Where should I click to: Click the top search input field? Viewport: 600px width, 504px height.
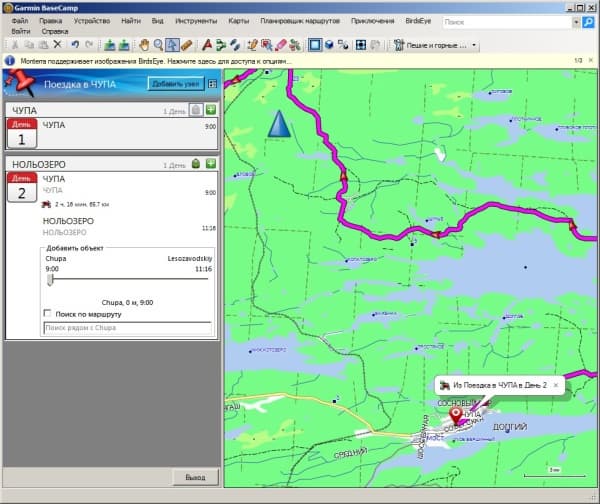[x=507, y=22]
